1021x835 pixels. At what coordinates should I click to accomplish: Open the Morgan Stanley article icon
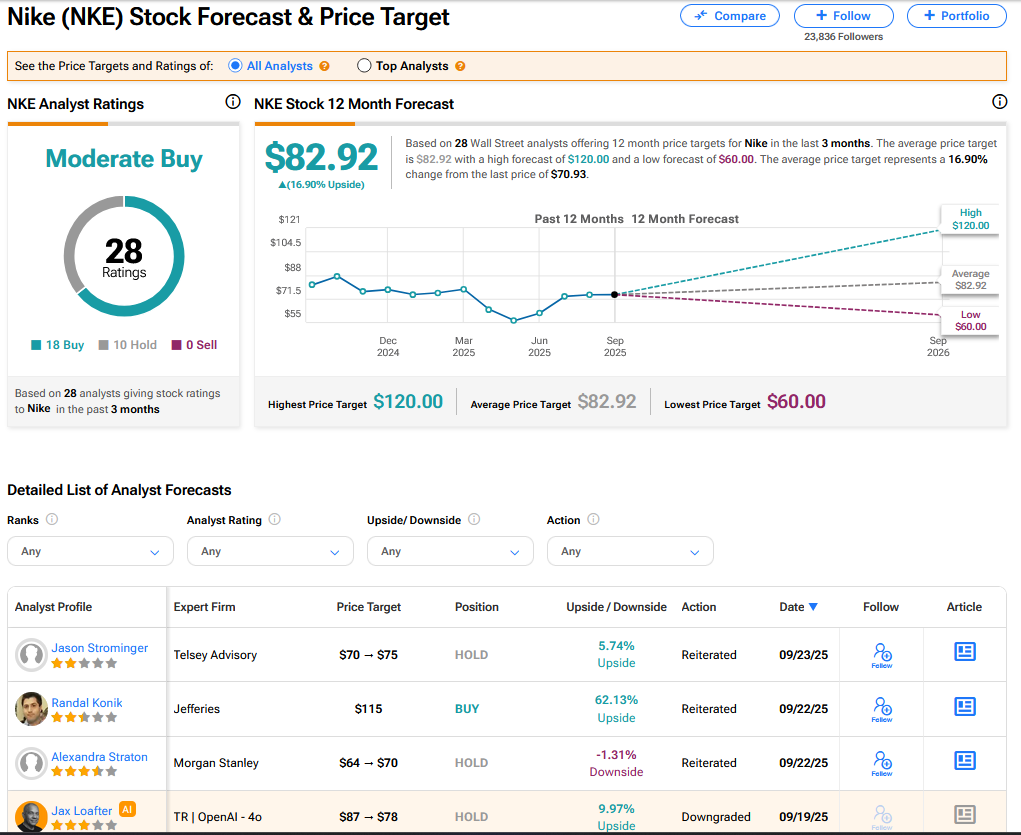tap(965, 760)
